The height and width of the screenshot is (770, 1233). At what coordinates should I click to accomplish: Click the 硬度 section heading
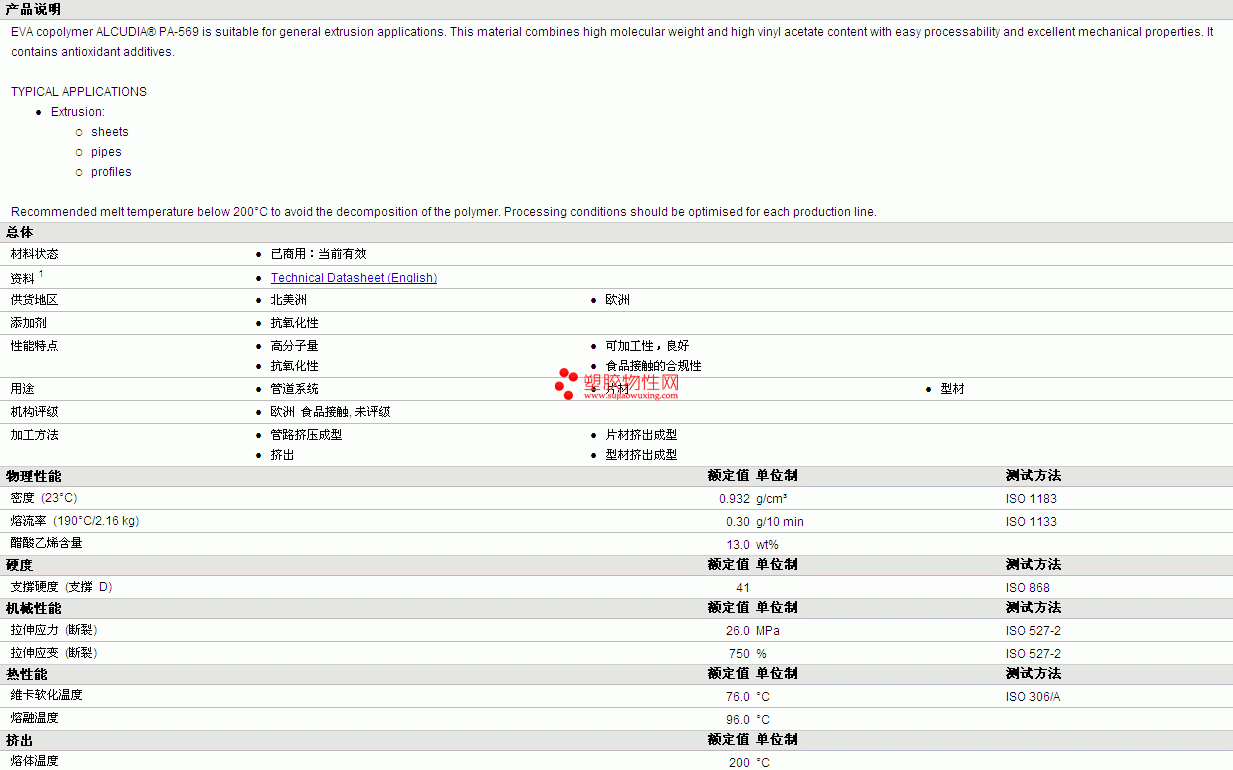point(20,565)
